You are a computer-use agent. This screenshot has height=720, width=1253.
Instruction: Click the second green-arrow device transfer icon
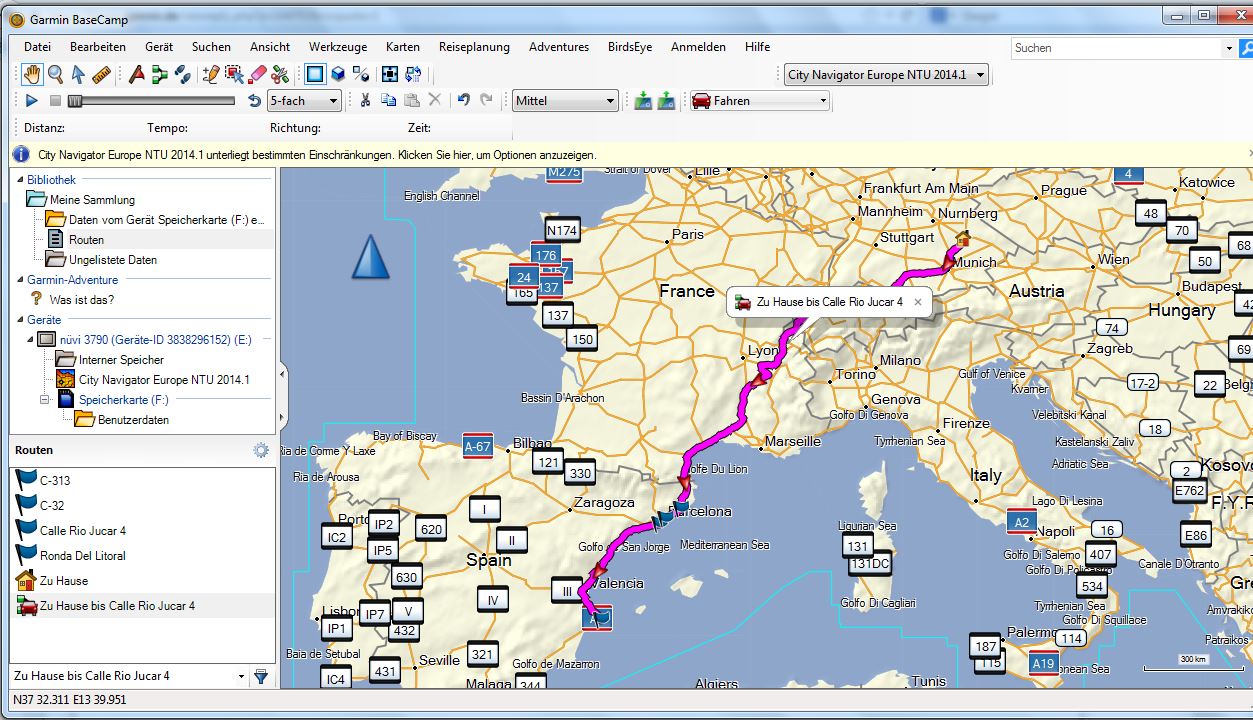pos(667,100)
